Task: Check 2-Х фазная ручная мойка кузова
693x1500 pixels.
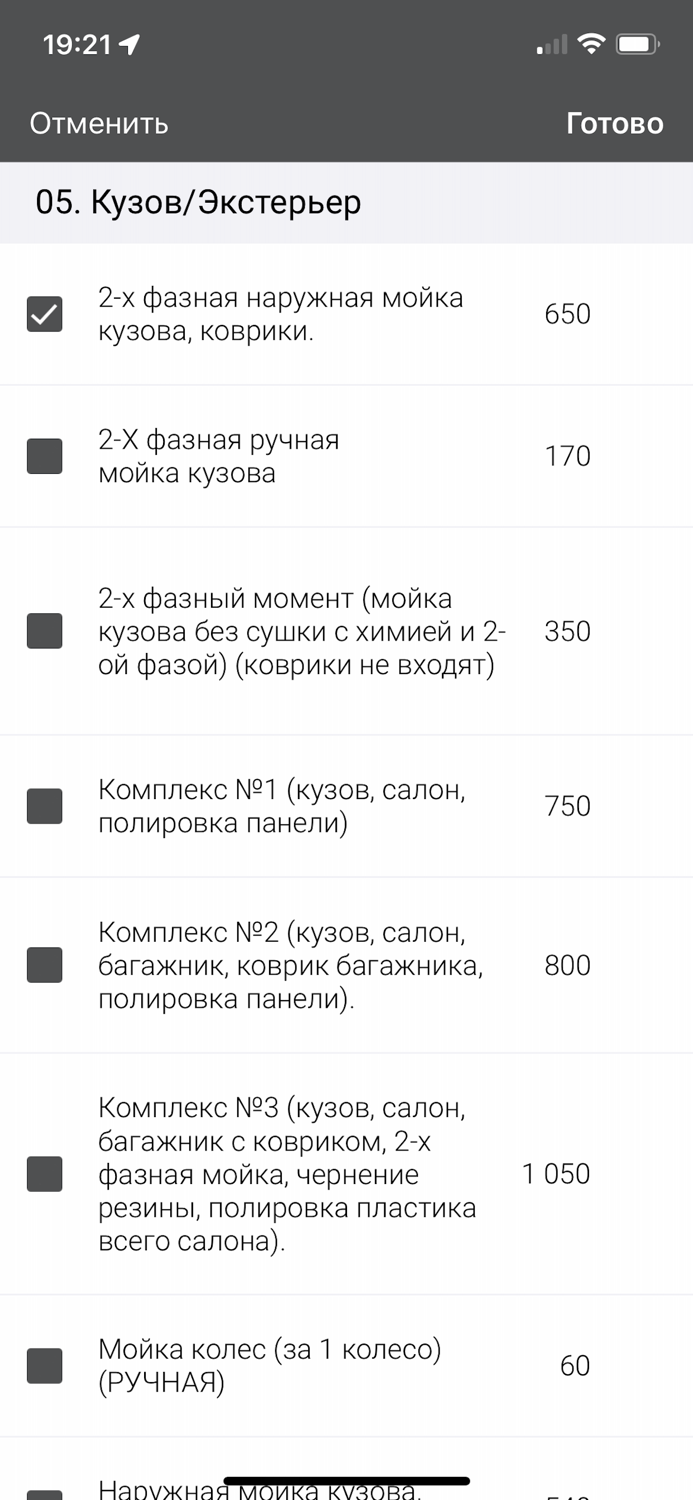Action: (44, 455)
